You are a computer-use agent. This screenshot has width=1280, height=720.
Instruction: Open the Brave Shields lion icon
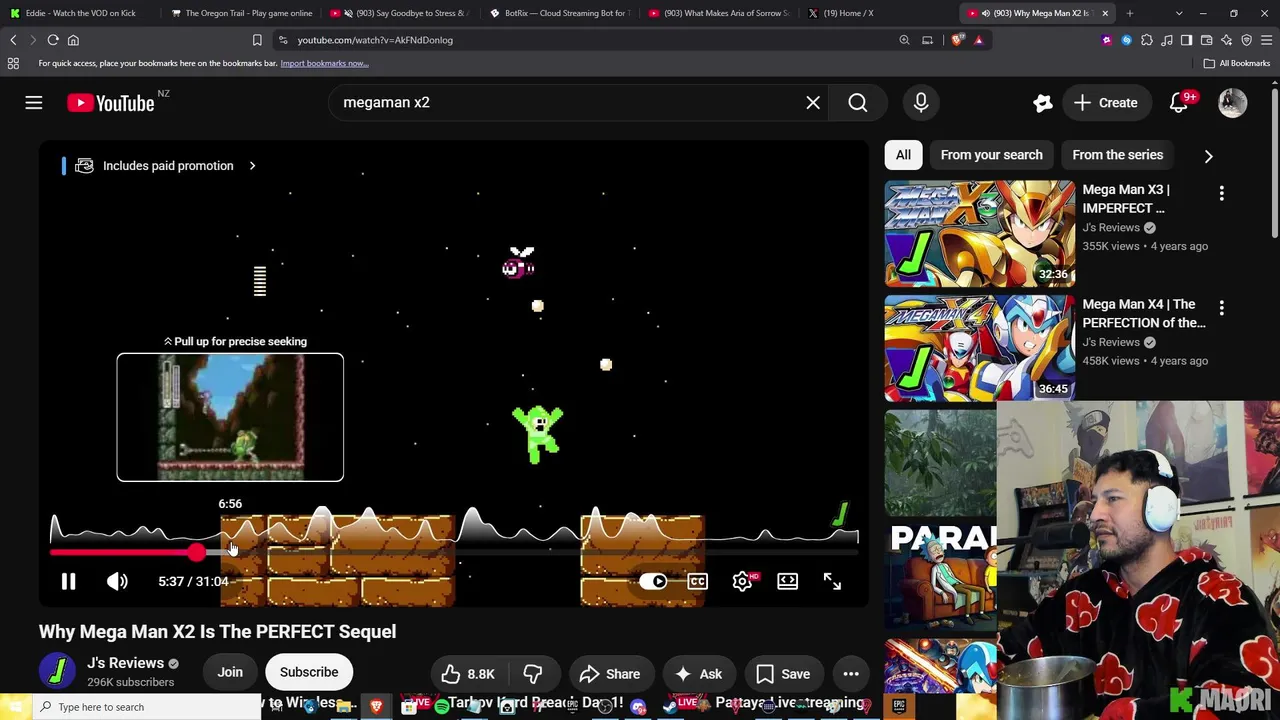pyautogui.click(x=958, y=40)
